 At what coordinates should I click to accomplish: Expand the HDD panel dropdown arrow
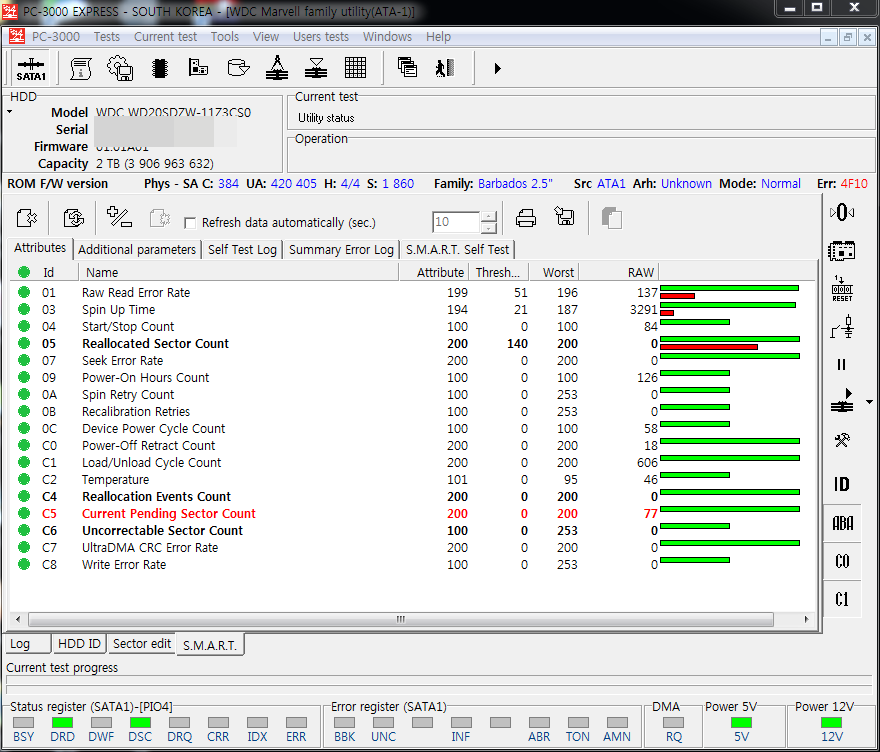(10, 112)
